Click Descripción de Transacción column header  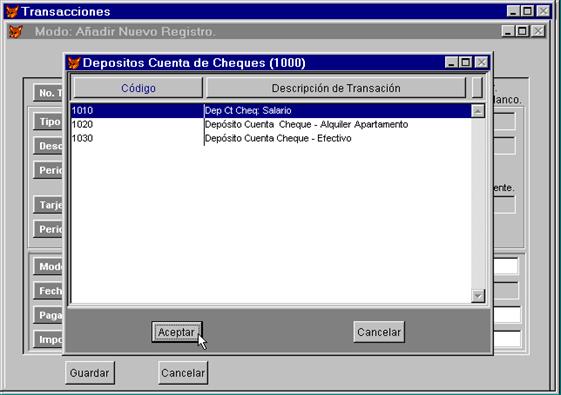click(336, 88)
